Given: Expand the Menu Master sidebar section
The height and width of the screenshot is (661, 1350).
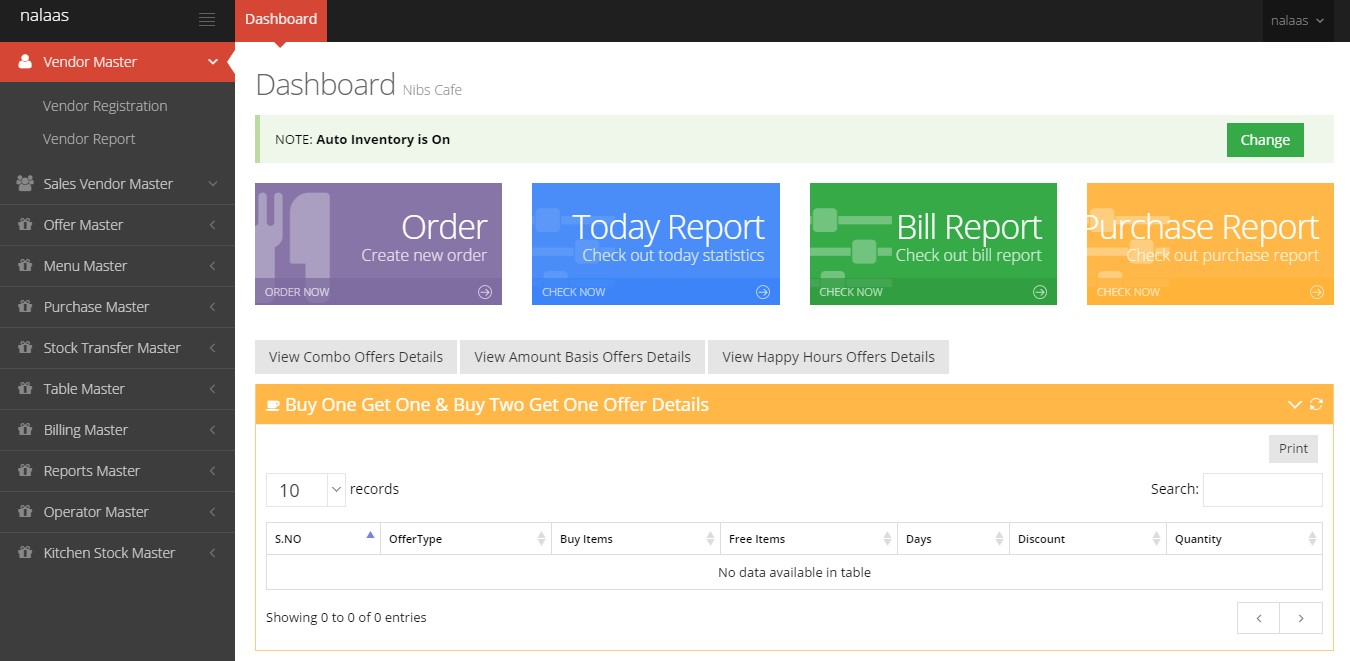Looking at the screenshot, I should tap(117, 266).
